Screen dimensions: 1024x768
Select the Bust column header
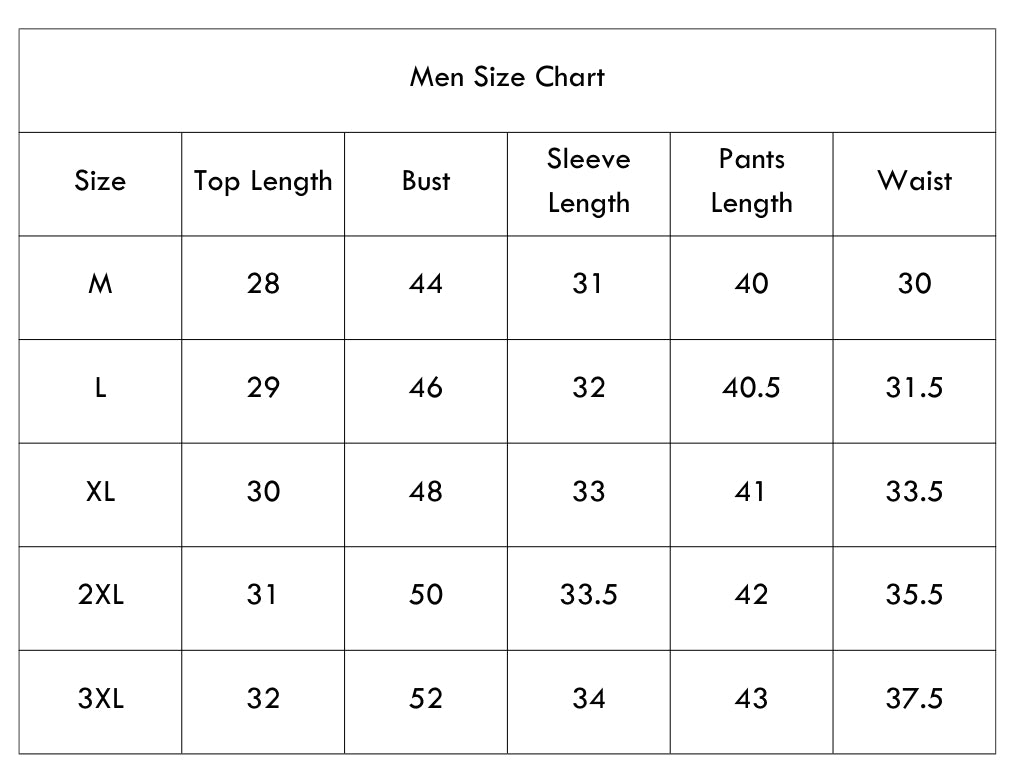point(426,181)
